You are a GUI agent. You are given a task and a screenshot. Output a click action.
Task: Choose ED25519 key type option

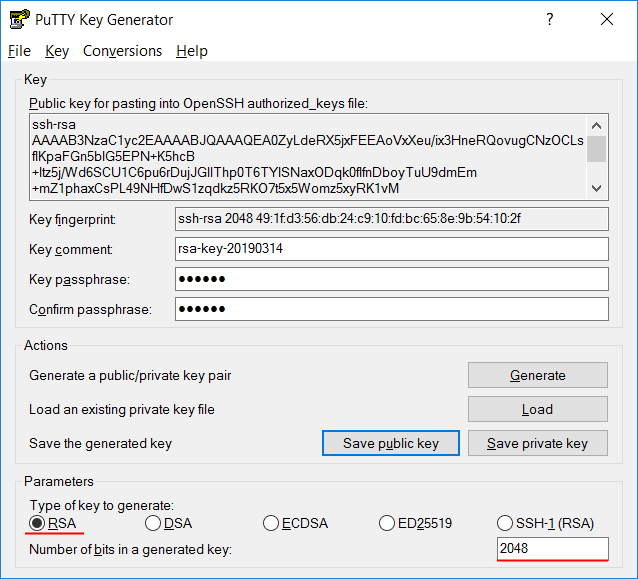coord(388,523)
